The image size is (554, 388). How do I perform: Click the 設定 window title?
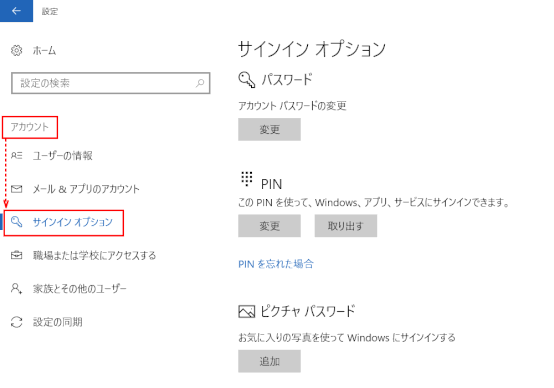tap(50, 11)
